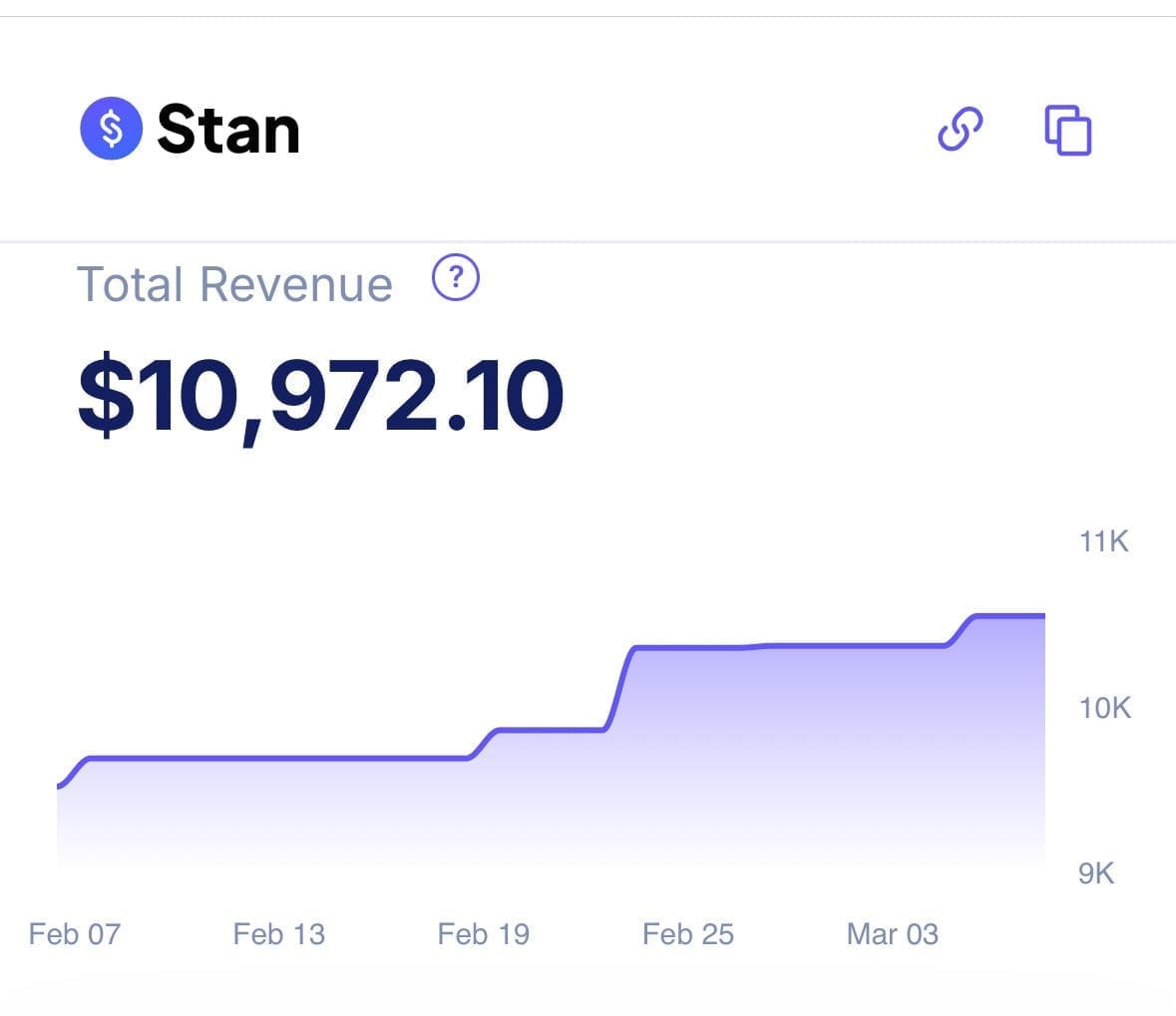This screenshot has height=1016, width=1176.
Task: Click the Stan brand name text
Action: 228,130
